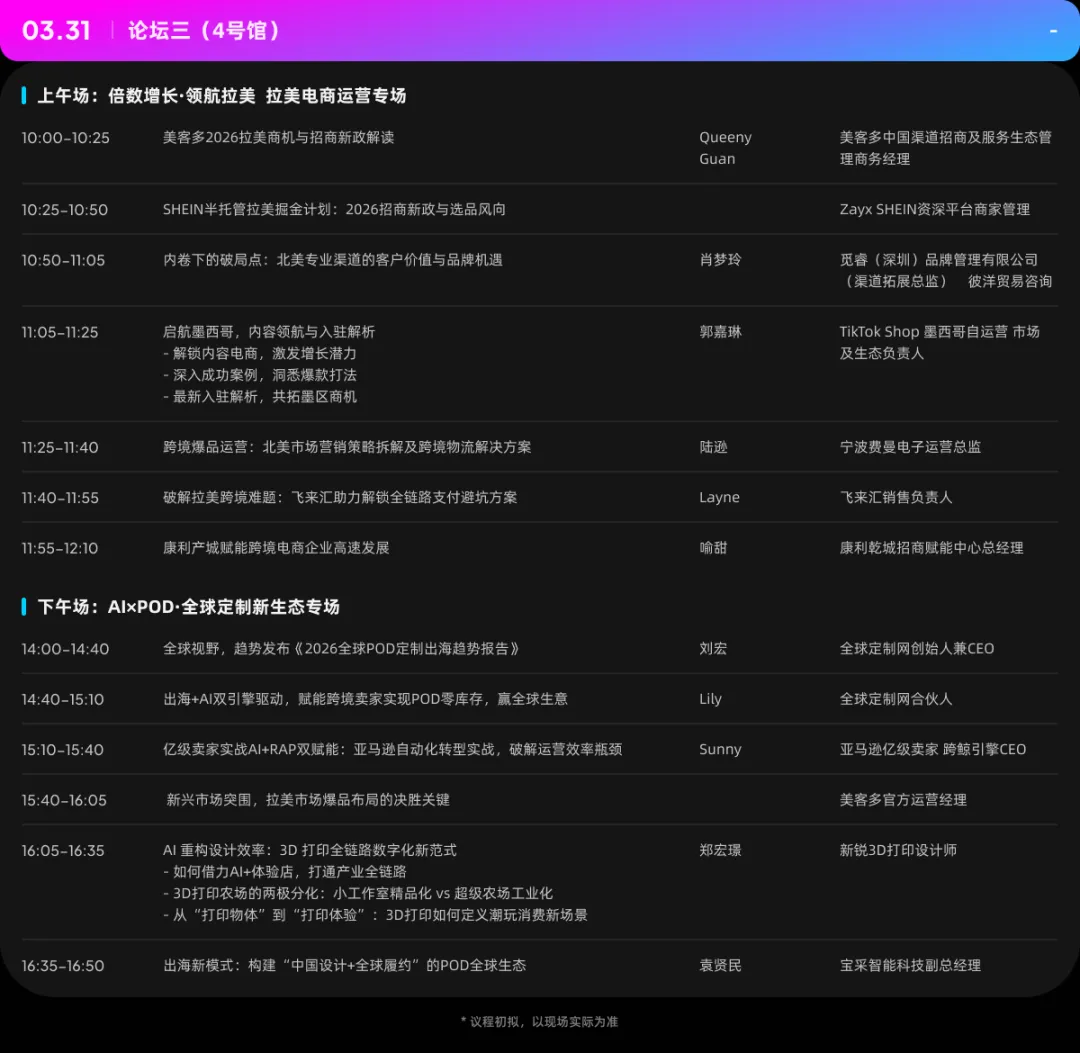Select 全球定制网创始人兼CEO title

(917, 649)
